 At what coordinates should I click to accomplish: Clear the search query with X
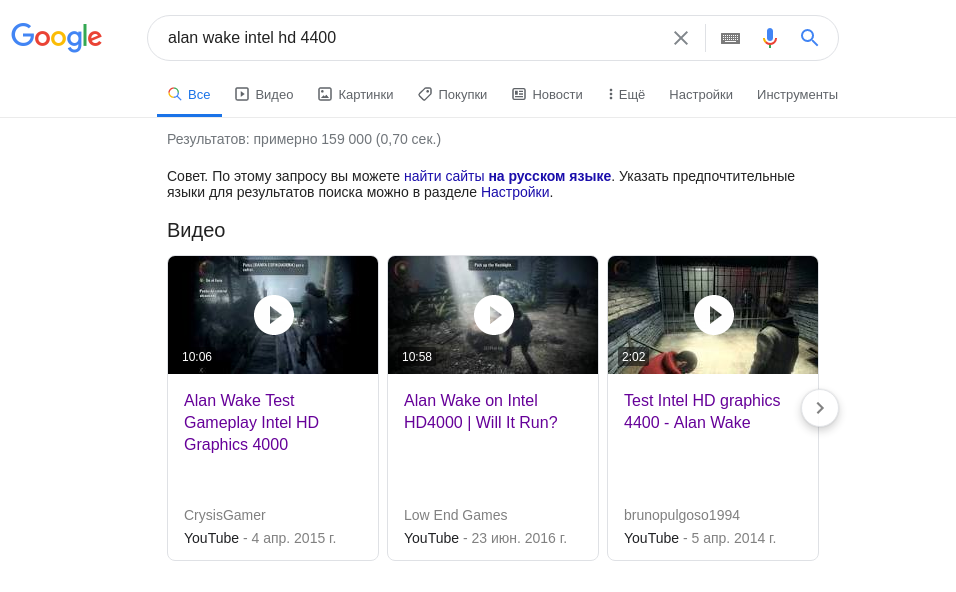681,38
